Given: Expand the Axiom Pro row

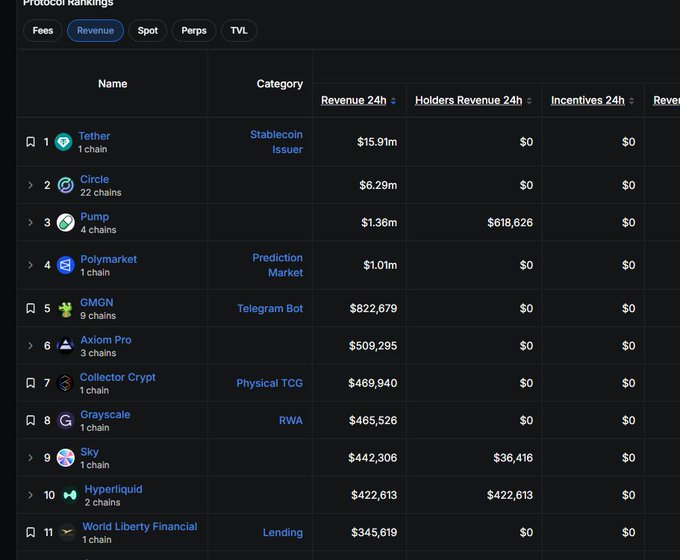Looking at the screenshot, I should [30, 346].
